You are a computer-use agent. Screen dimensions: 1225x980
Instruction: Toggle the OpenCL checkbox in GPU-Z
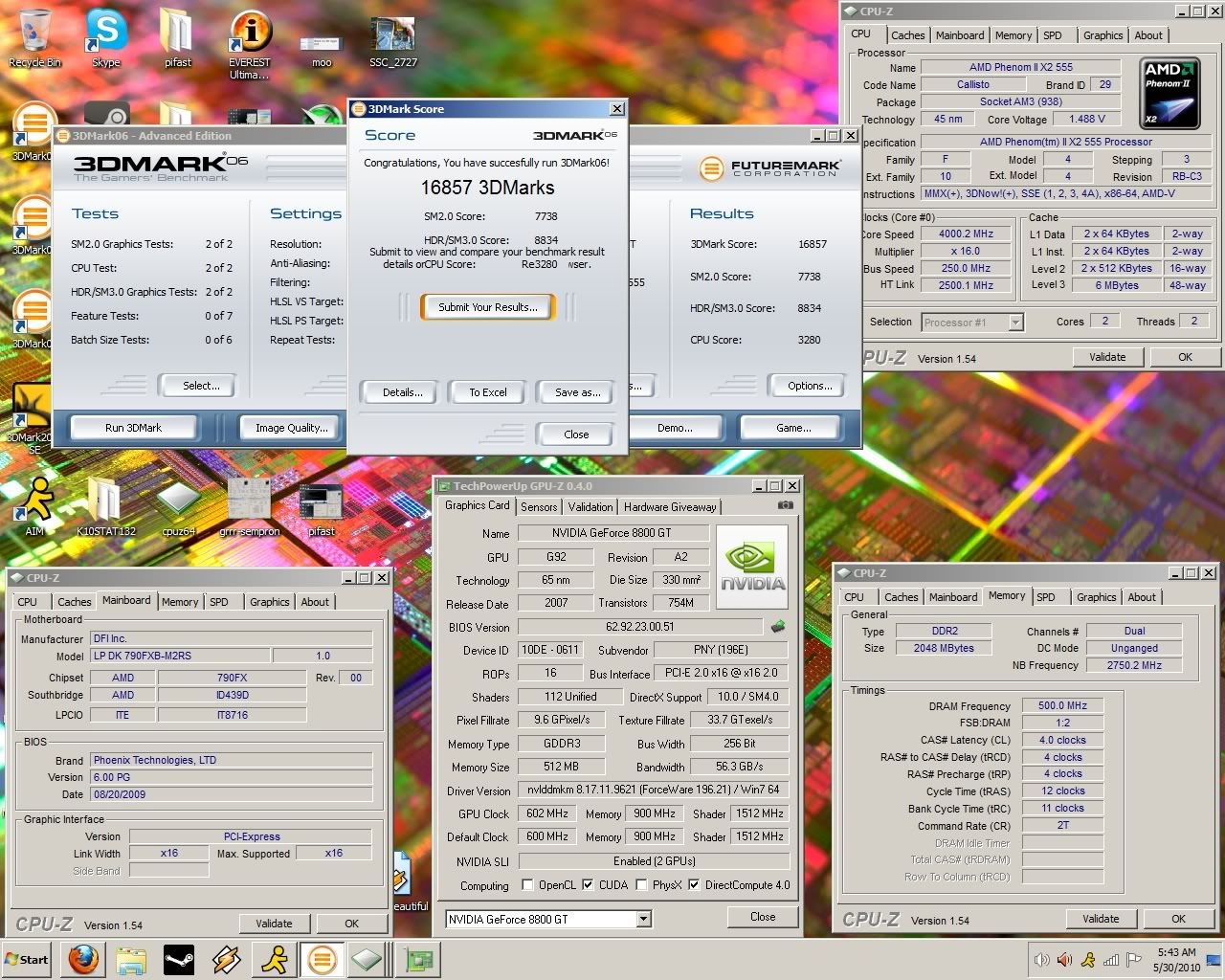527,885
